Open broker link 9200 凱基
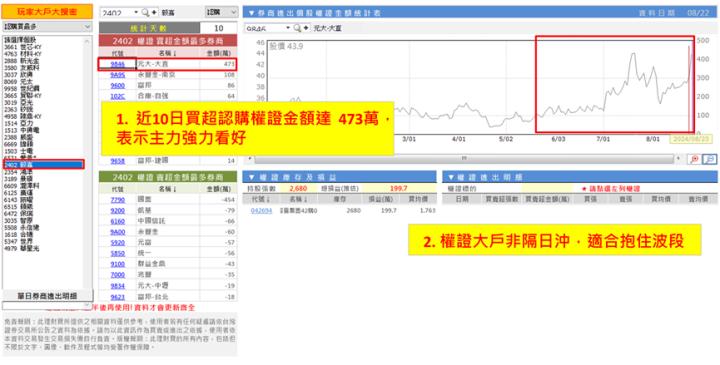The image size is (720, 365). 118,210
